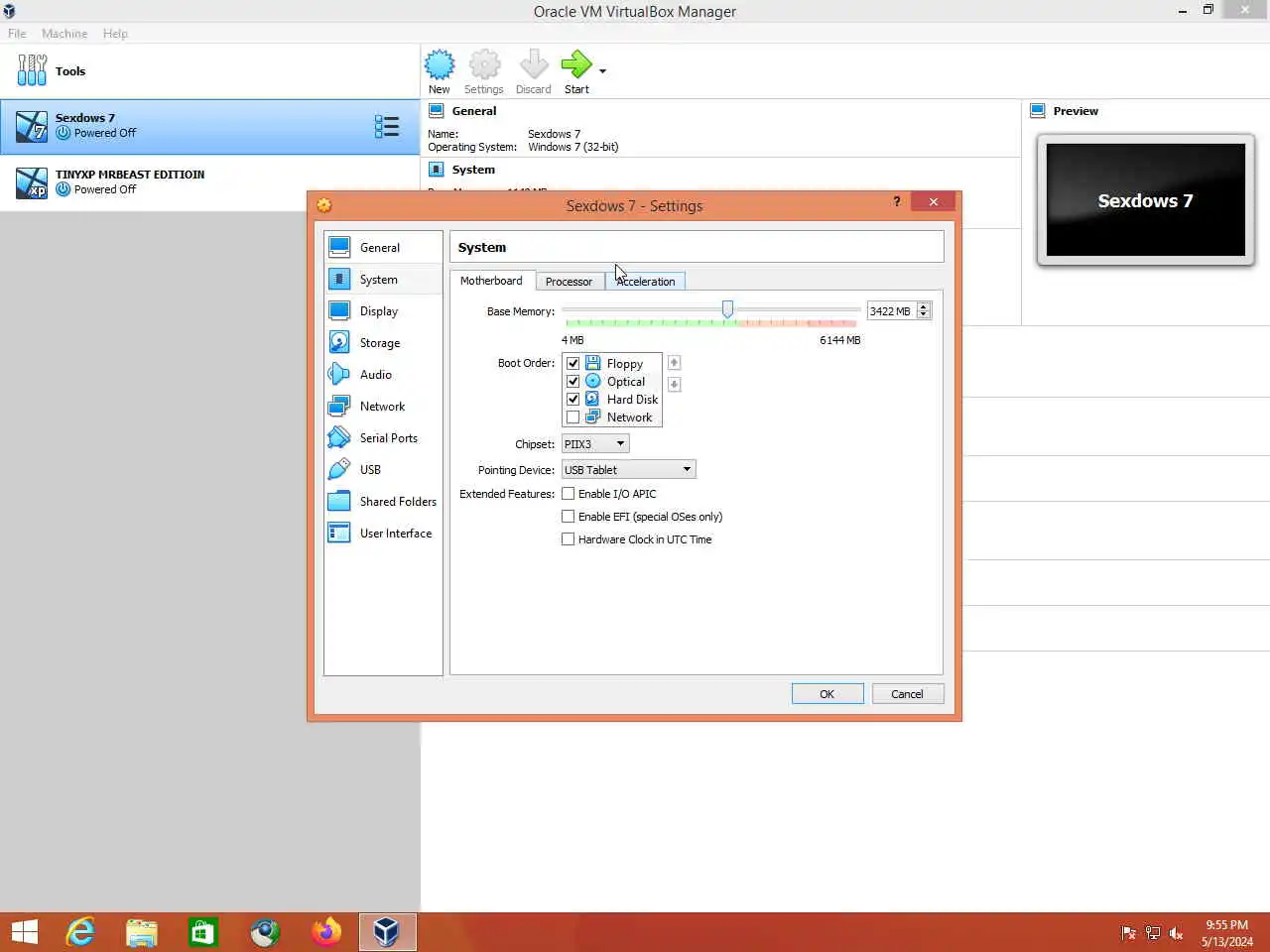Open the User Interface settings category
The height and width of the screenshot is (952, 1270).
pos(383,534)
